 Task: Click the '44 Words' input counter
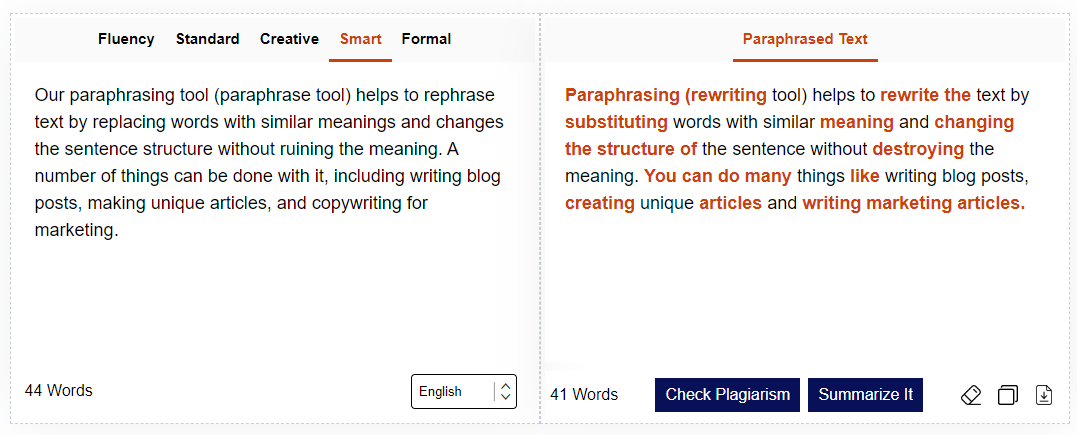(58, 390)
